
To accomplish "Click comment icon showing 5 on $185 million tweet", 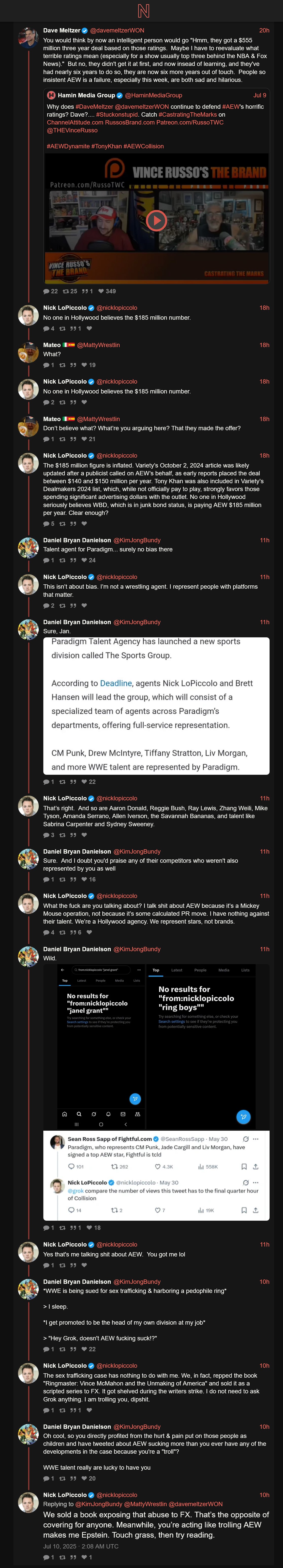I will (46, 524).
